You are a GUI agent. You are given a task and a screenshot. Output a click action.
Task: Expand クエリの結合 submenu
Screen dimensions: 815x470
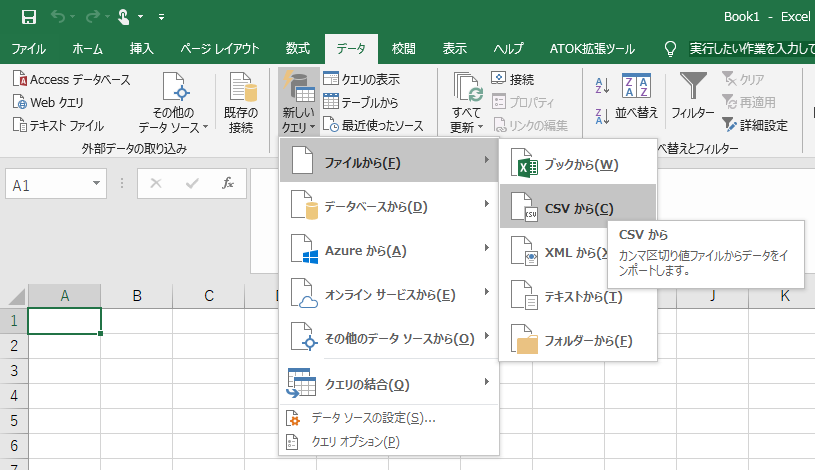389,383
